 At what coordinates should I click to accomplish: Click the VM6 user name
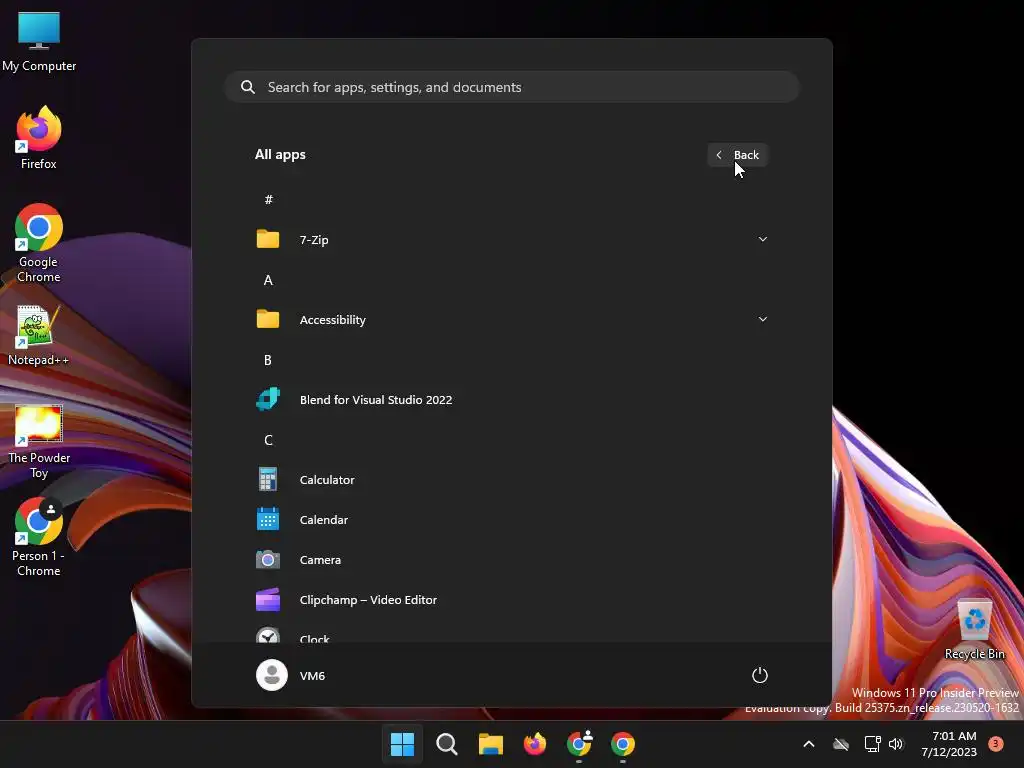coord(312,675)
